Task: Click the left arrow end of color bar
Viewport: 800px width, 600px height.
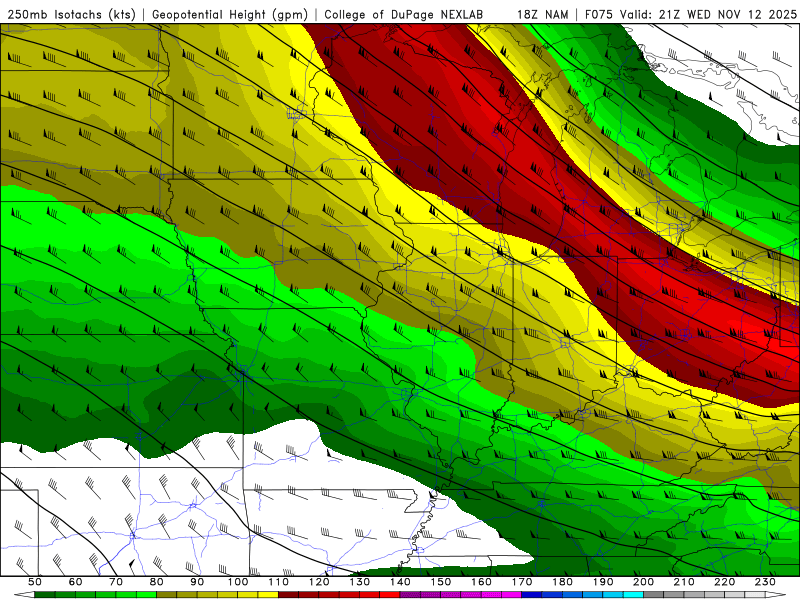Action: (x=24, y=594)
